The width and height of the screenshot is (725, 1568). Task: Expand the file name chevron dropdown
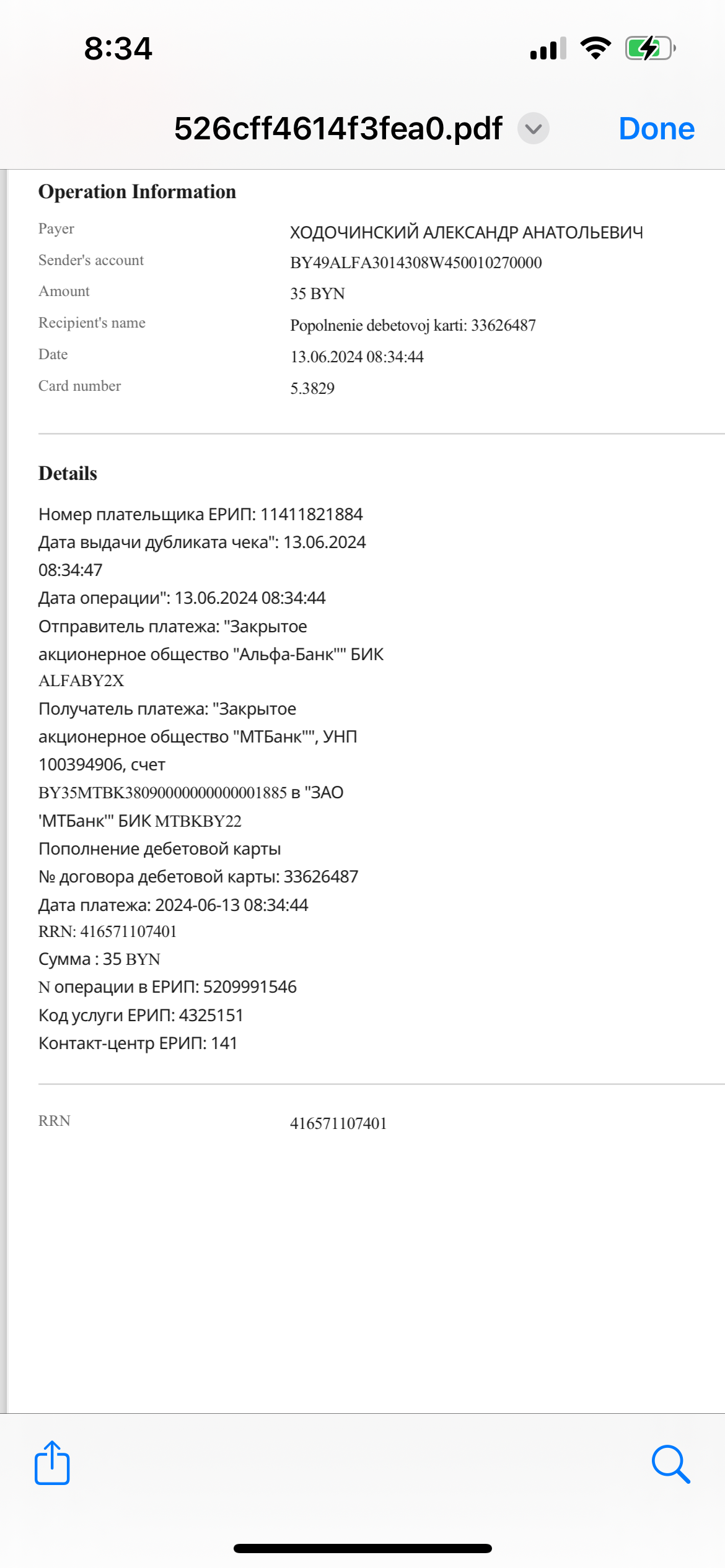pyautogui.click(x=534, y=128)
